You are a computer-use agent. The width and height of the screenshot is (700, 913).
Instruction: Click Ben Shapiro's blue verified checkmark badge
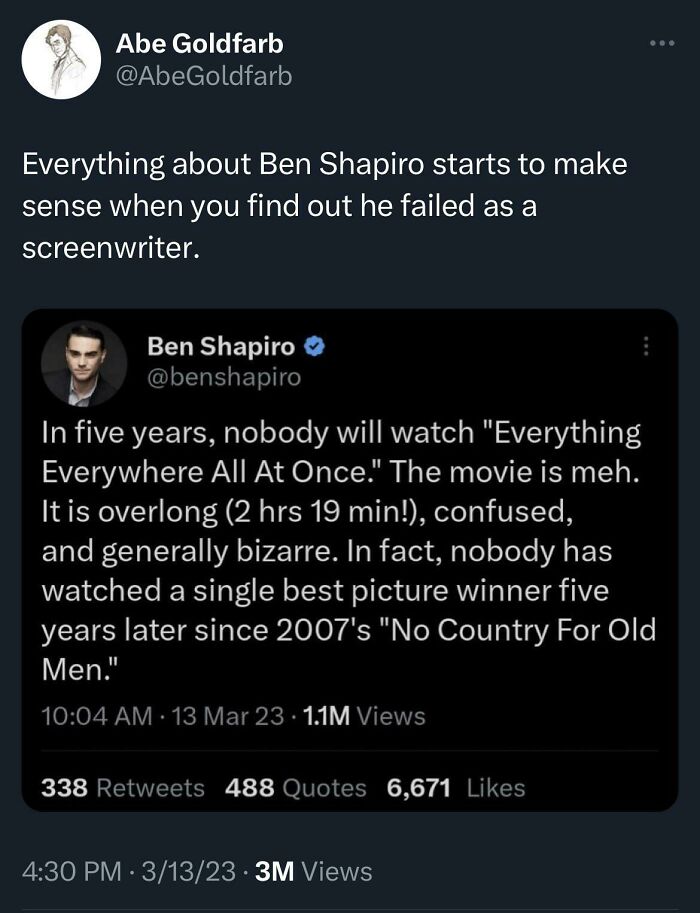coord(312,345)
